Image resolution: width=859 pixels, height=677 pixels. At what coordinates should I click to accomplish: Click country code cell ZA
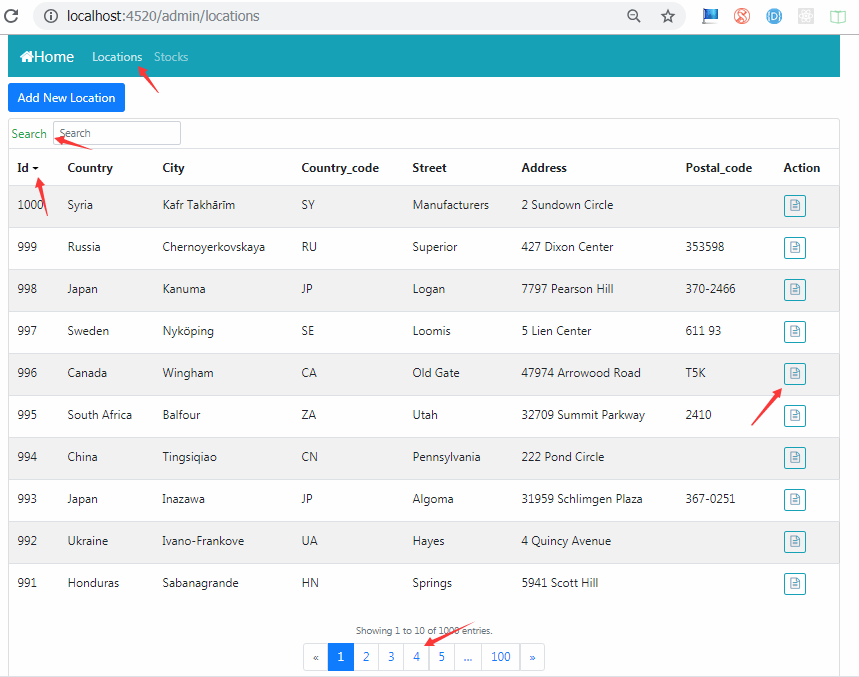pos(308,415)
